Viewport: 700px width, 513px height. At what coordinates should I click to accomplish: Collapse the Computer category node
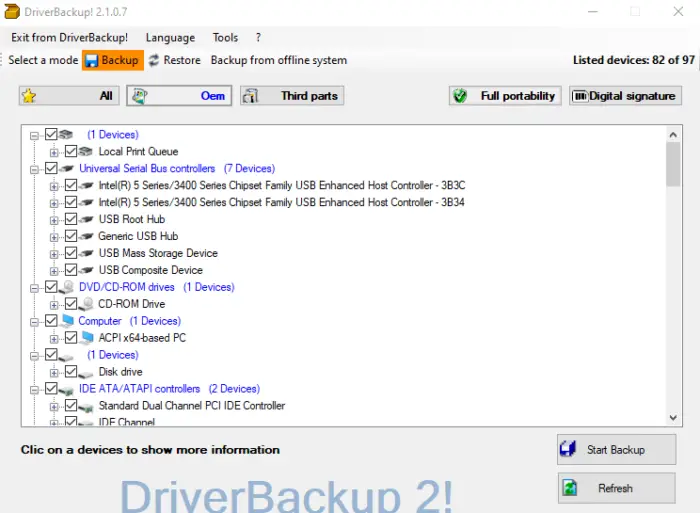(x=34, y=322)
